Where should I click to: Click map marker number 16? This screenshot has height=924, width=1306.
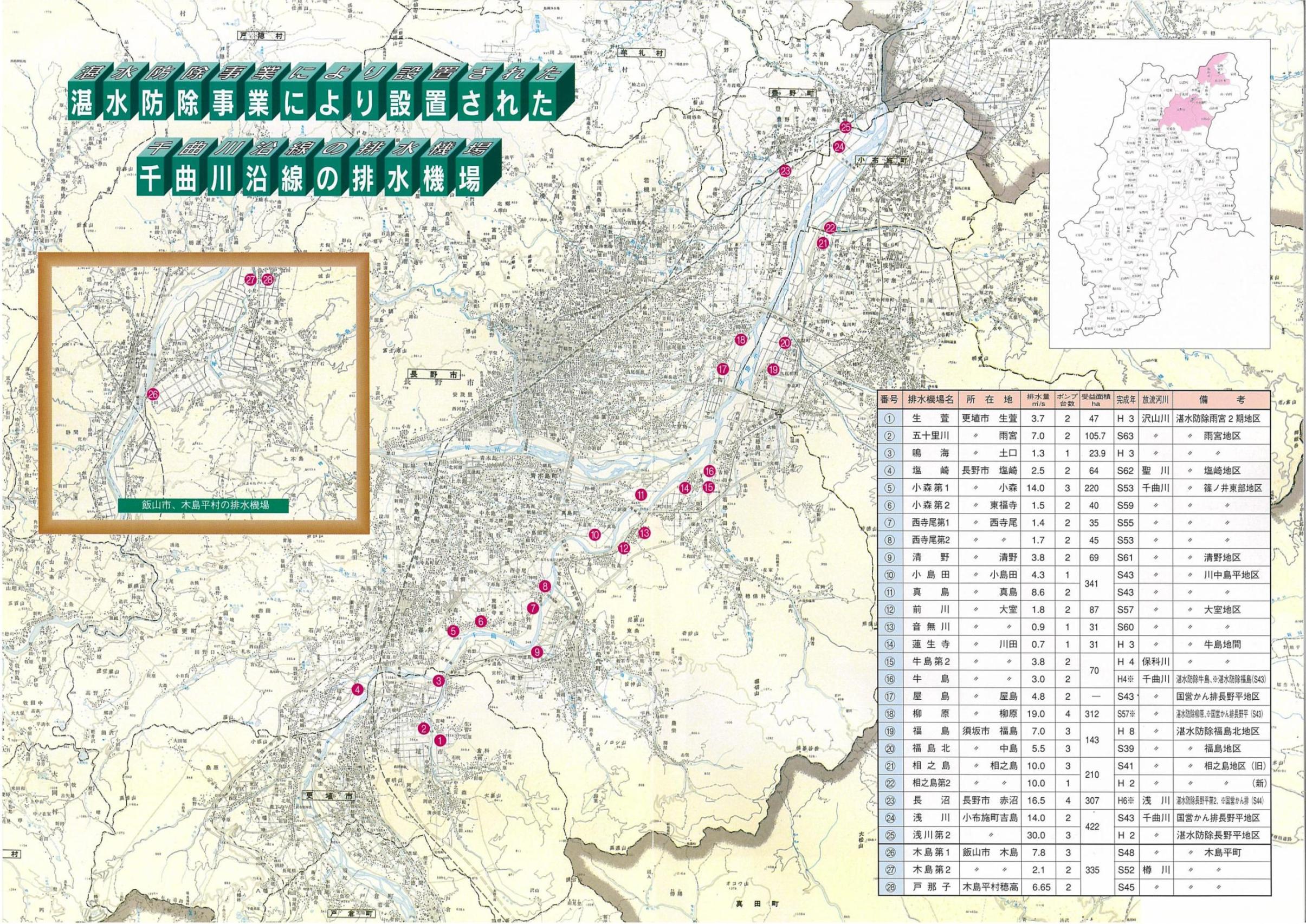pos(709,471)
